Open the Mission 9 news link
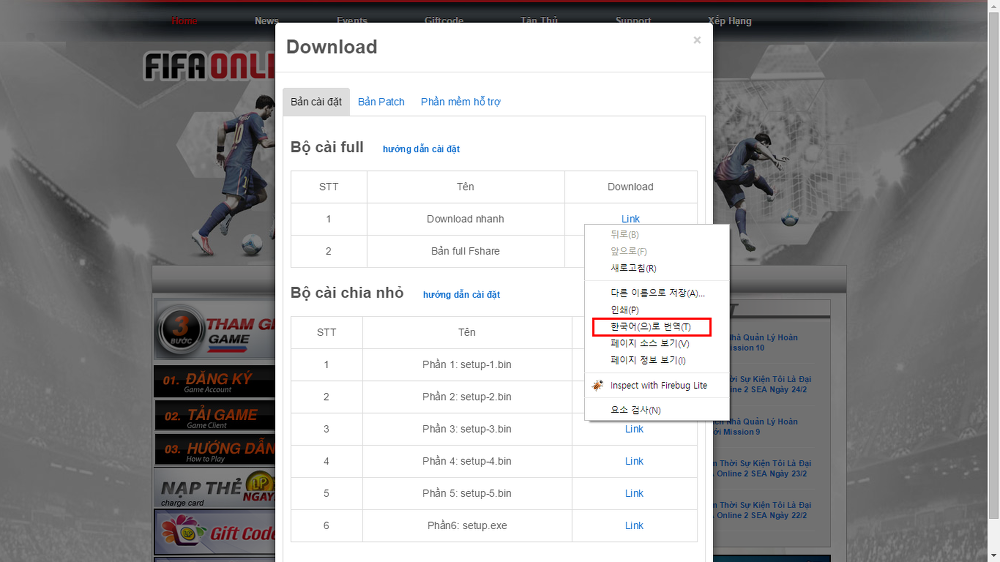Viewport: 1000px width, 562px height. 755,427
